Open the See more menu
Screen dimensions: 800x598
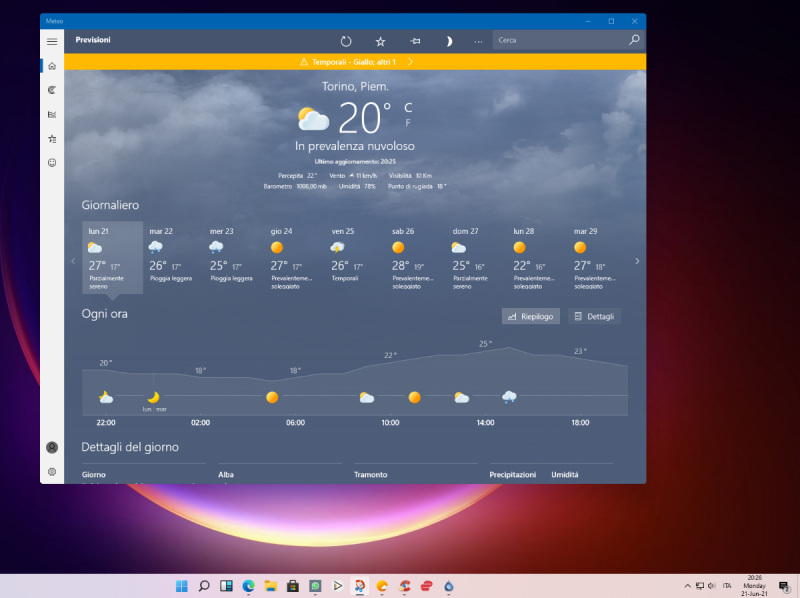click(477, 41)
